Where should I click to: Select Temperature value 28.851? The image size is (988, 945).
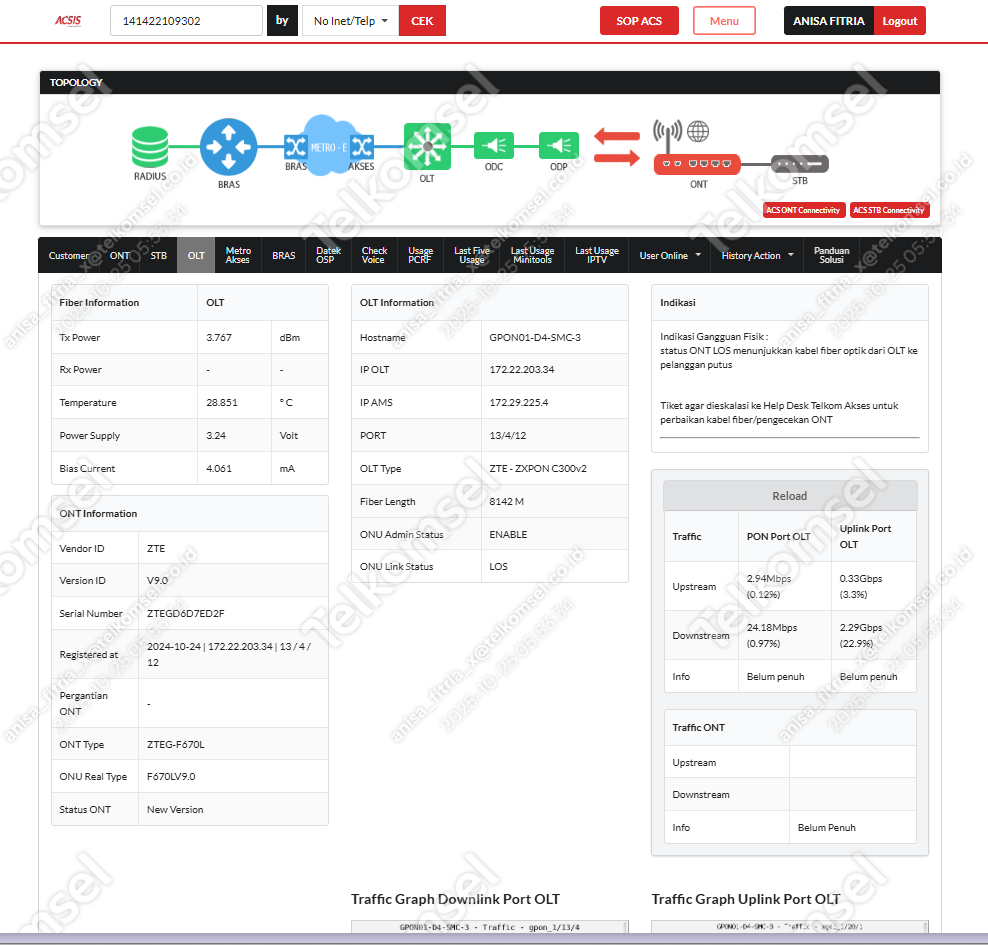point(222,403)
